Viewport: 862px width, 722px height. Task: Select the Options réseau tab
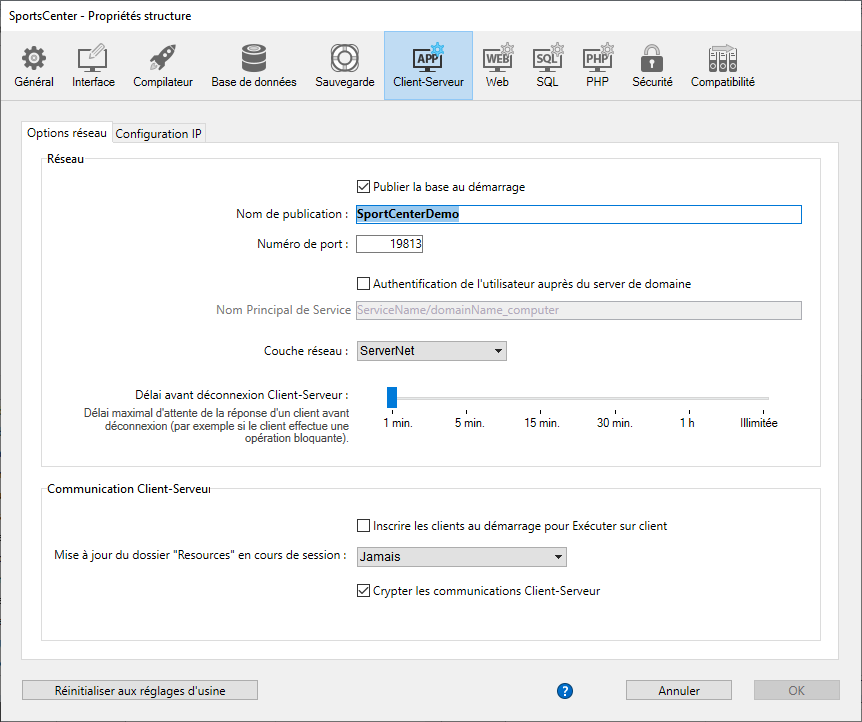pyautogui.click(x=66, y=133)
